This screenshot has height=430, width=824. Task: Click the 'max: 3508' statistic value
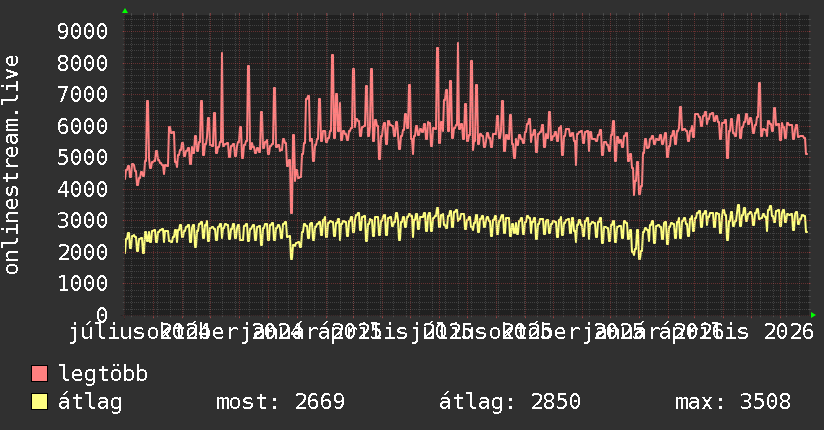click(x=733, y=402)
